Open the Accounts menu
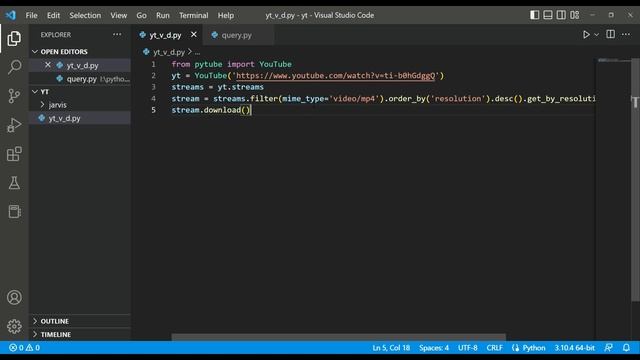 coord(14,297)
